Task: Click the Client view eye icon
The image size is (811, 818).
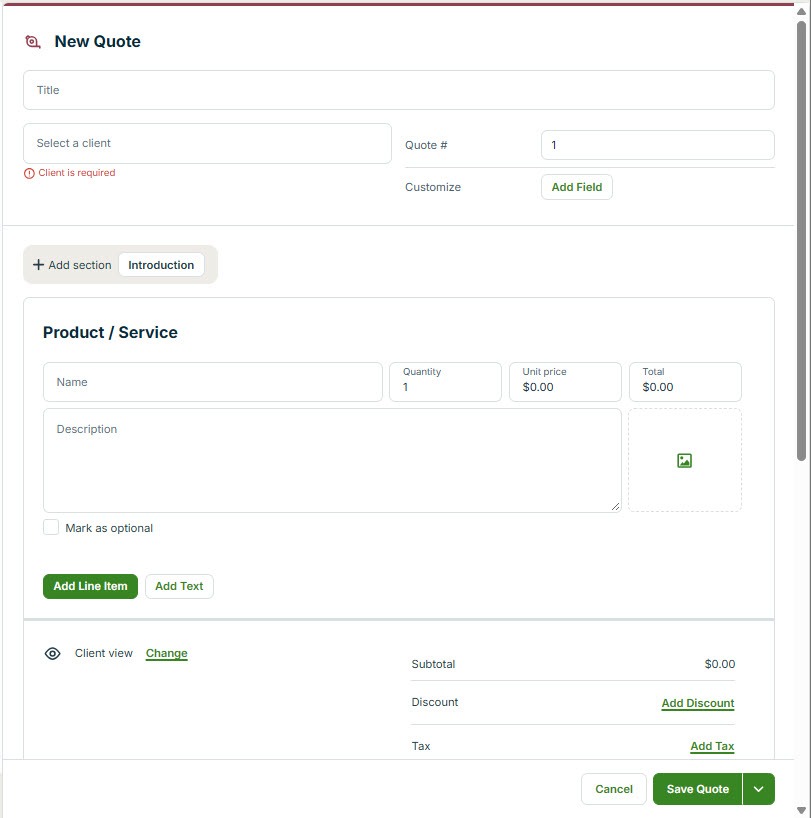Action: 53,654
